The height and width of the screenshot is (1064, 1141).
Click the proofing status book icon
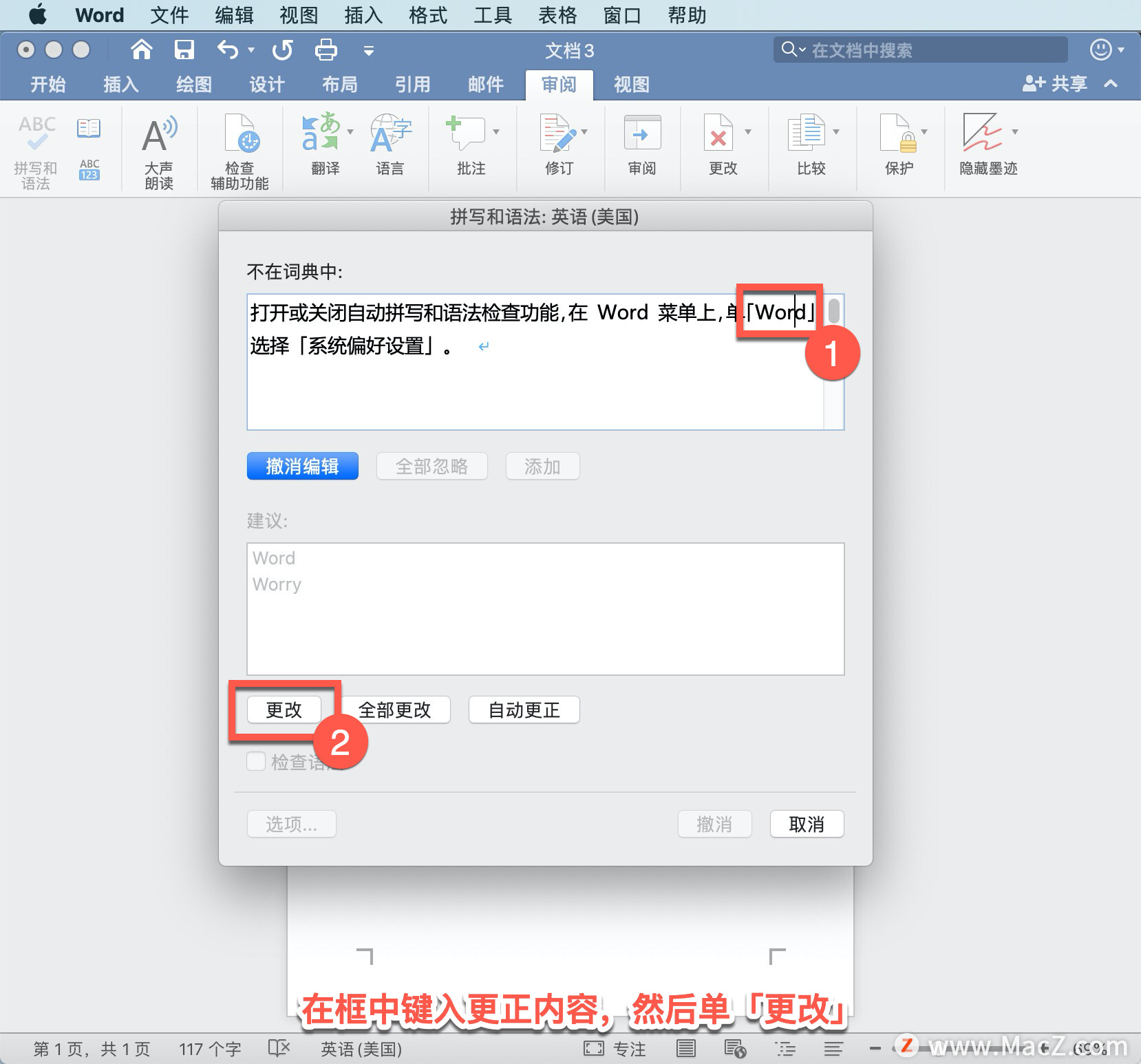[279, 1048]
